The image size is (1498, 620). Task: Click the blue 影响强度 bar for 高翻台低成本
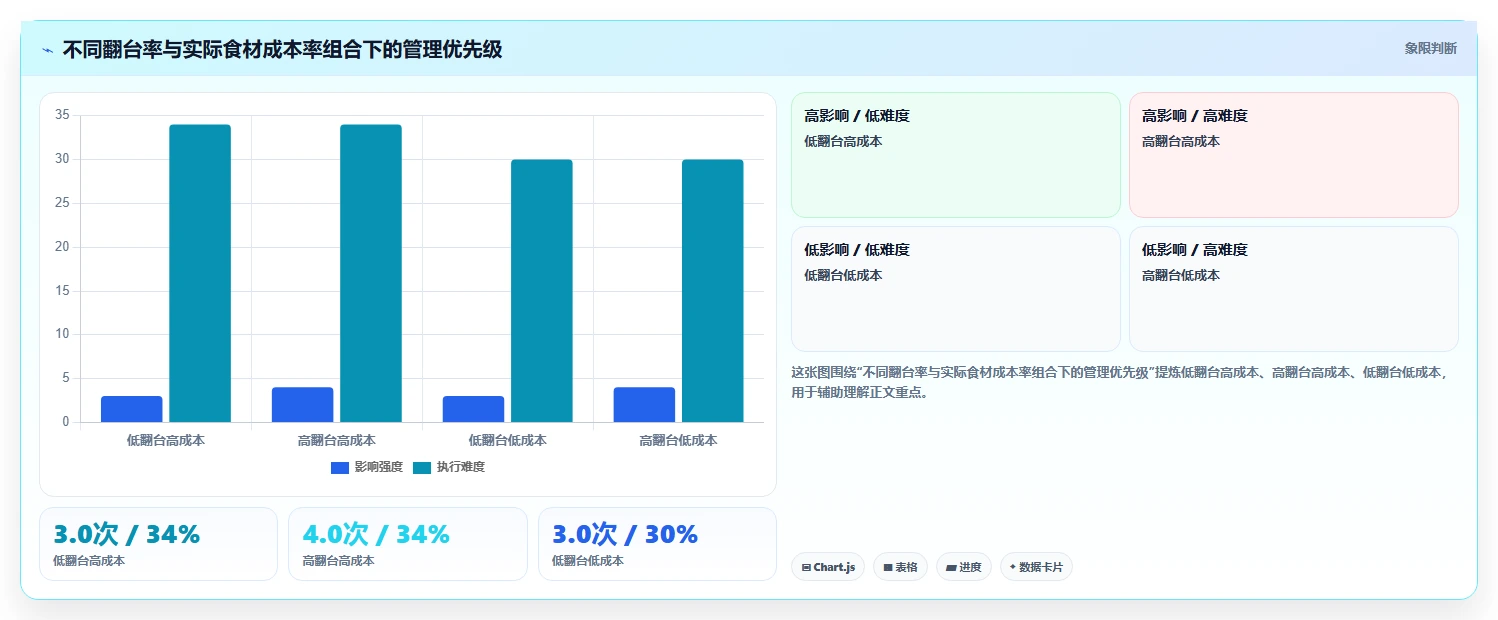(x=645, y=405)
